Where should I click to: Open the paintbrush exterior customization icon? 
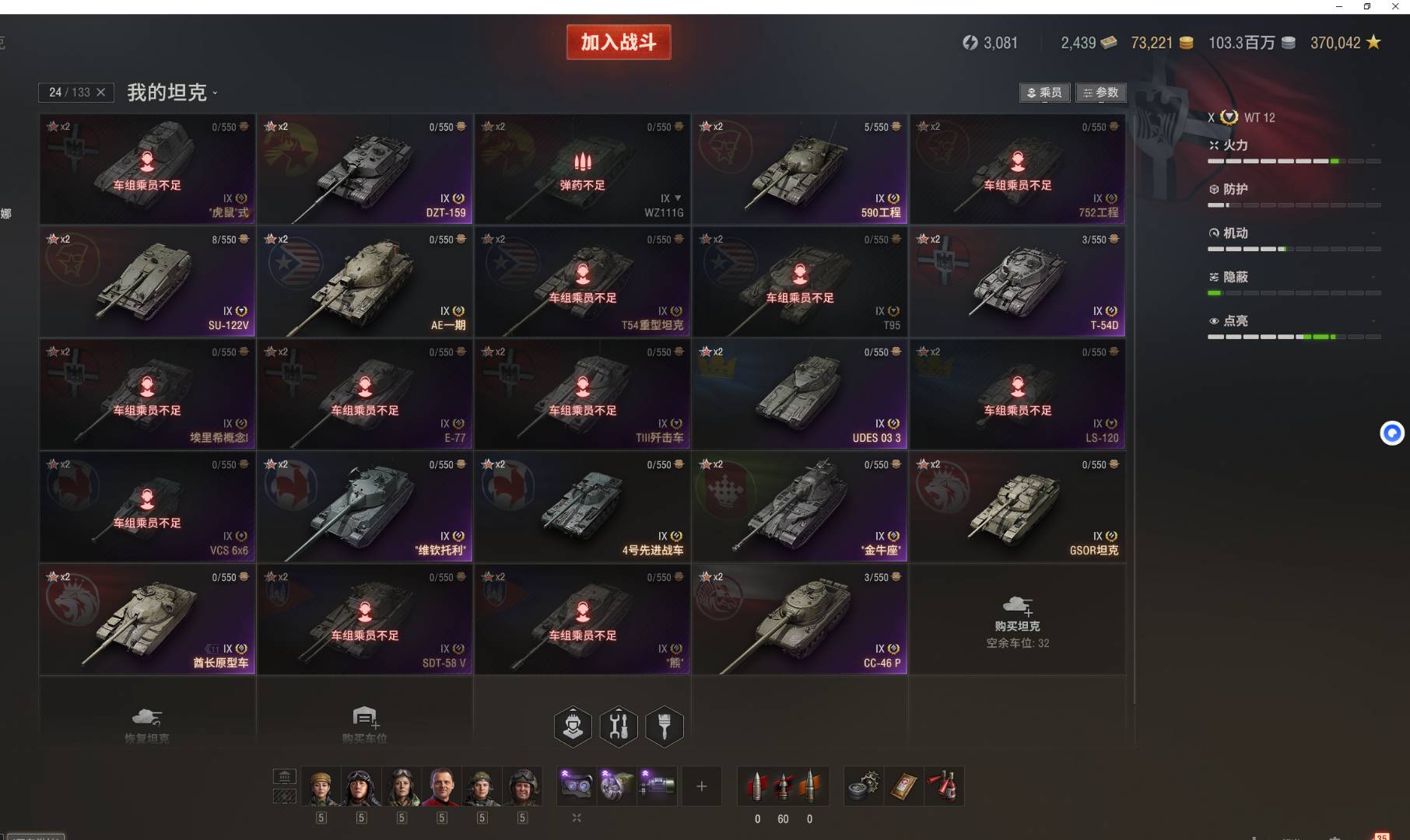coord(665,726)
